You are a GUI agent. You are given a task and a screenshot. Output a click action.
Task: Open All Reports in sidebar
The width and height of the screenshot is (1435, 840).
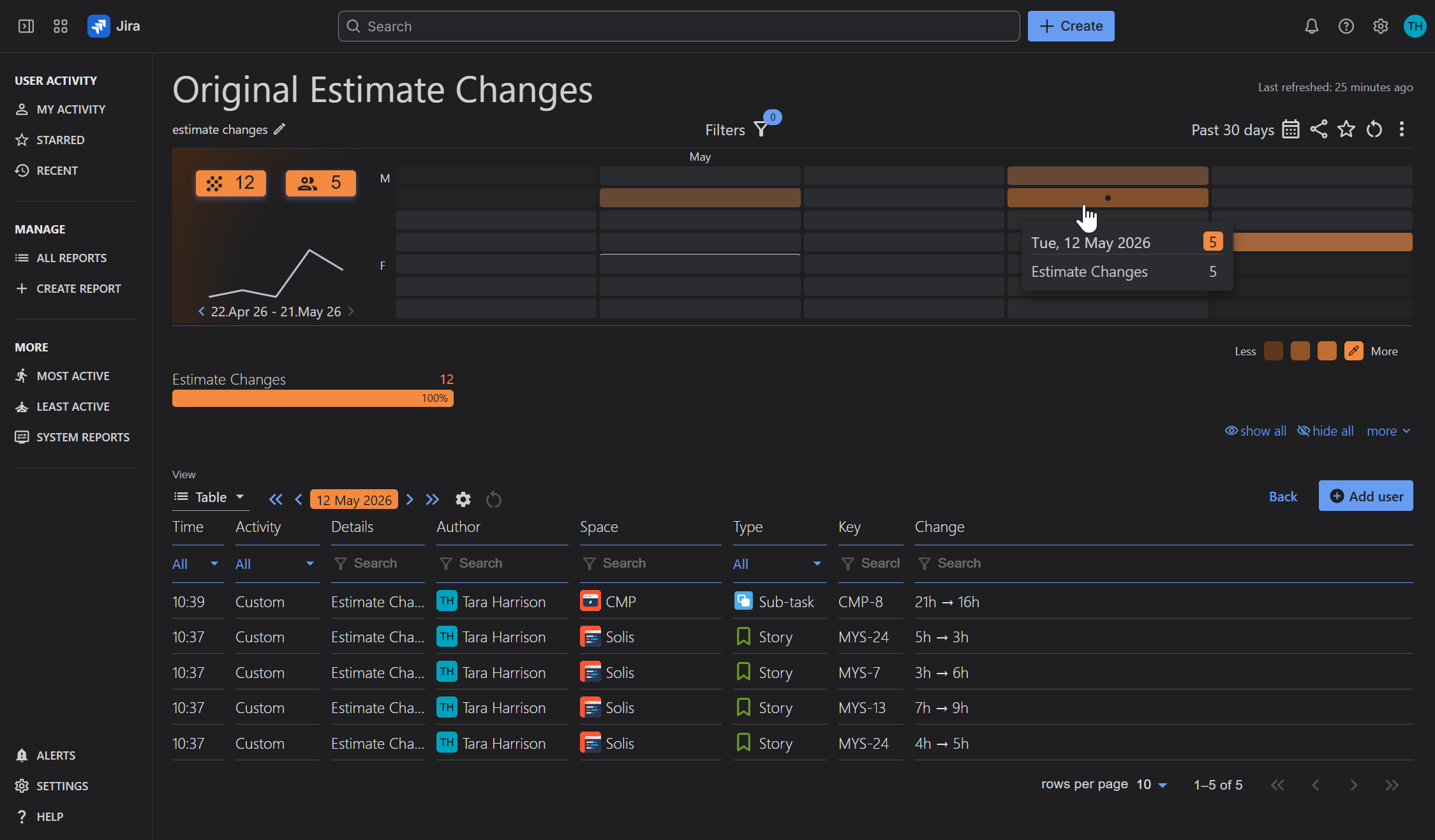[61, 258]
